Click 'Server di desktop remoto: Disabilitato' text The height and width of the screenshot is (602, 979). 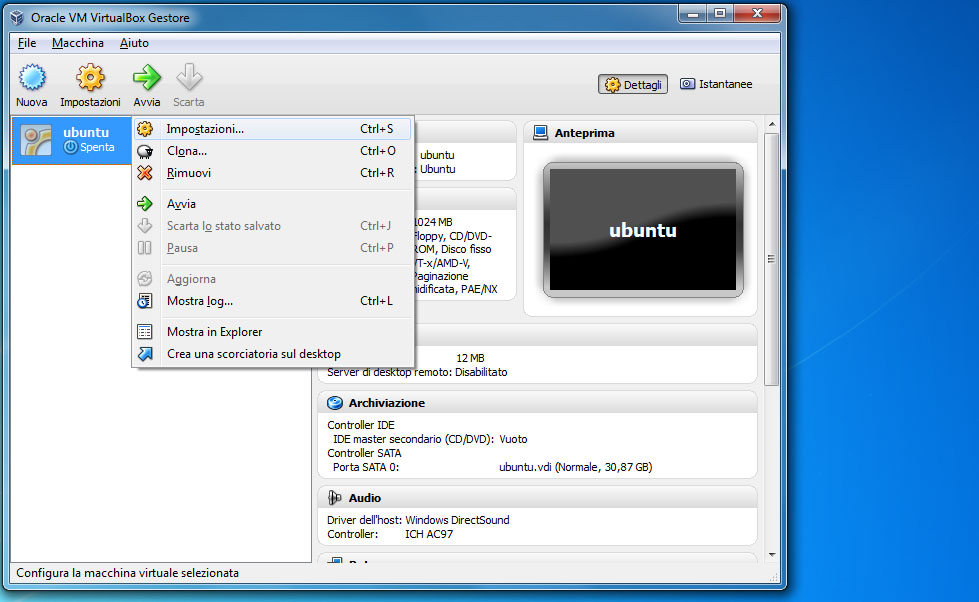(x=417, y=372)
